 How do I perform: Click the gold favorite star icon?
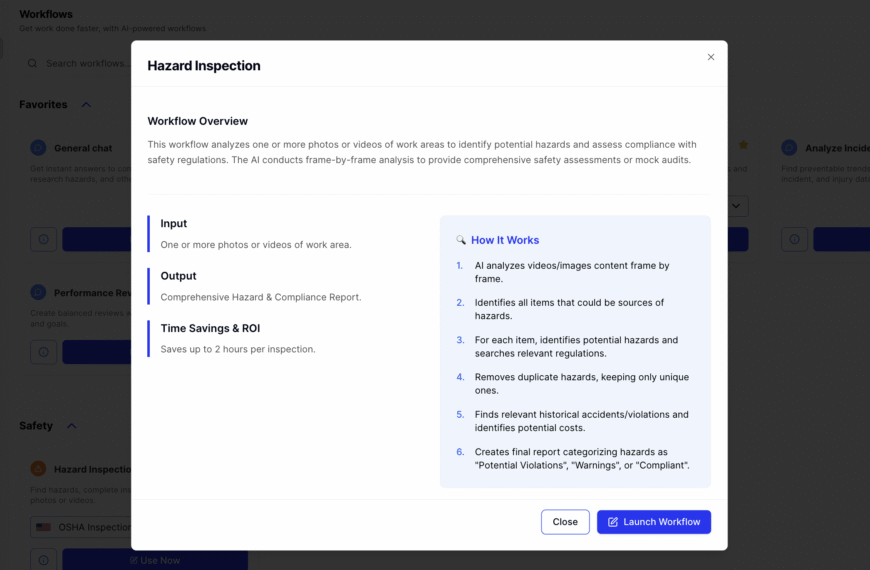coord(743,145)
